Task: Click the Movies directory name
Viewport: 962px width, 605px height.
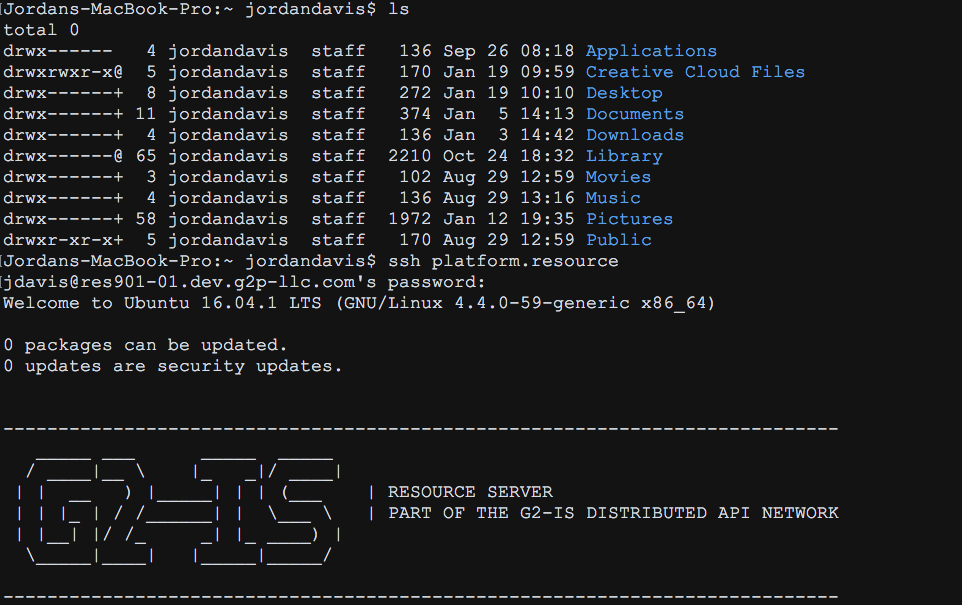Action: 618,177
